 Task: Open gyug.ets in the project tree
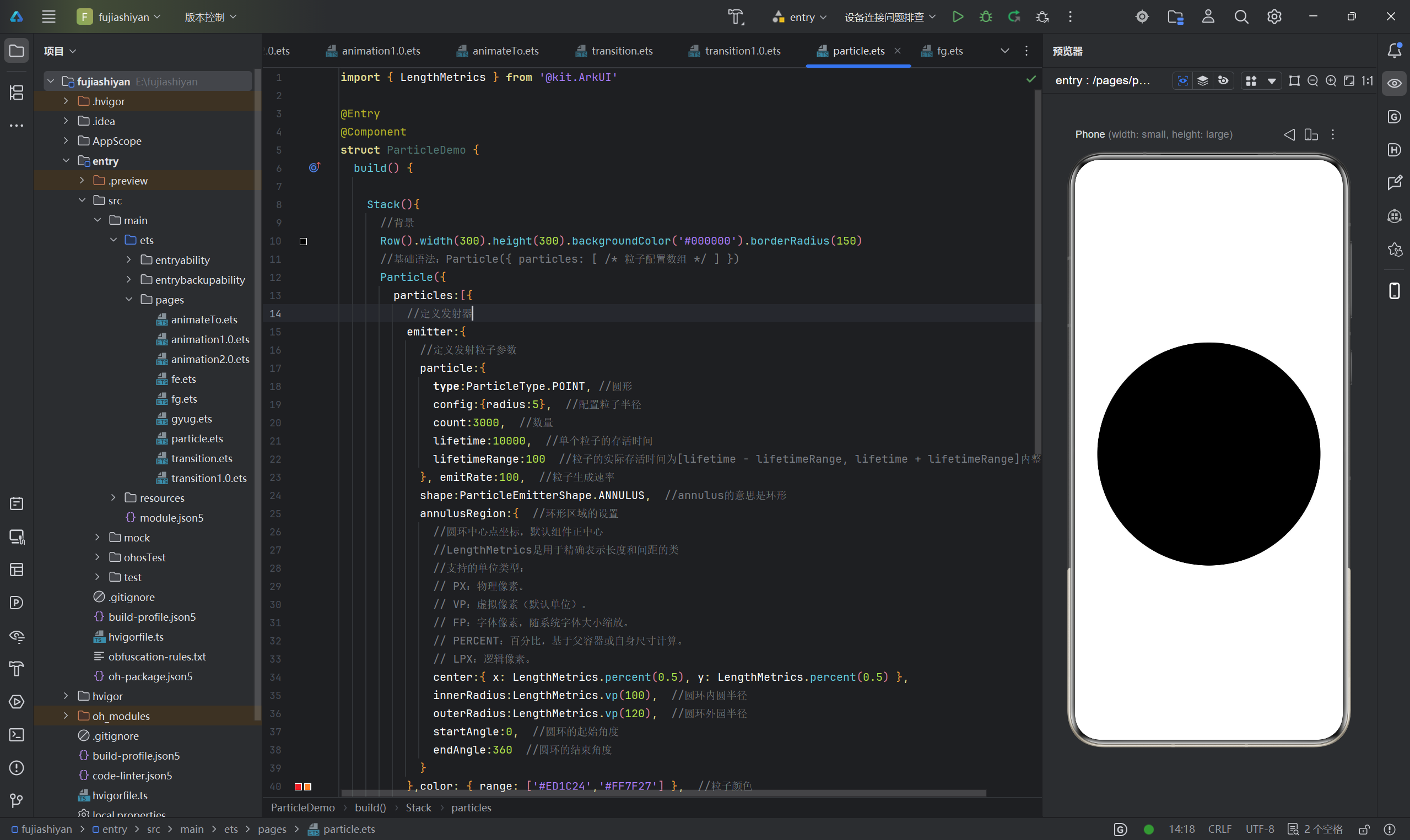point(191,419)
